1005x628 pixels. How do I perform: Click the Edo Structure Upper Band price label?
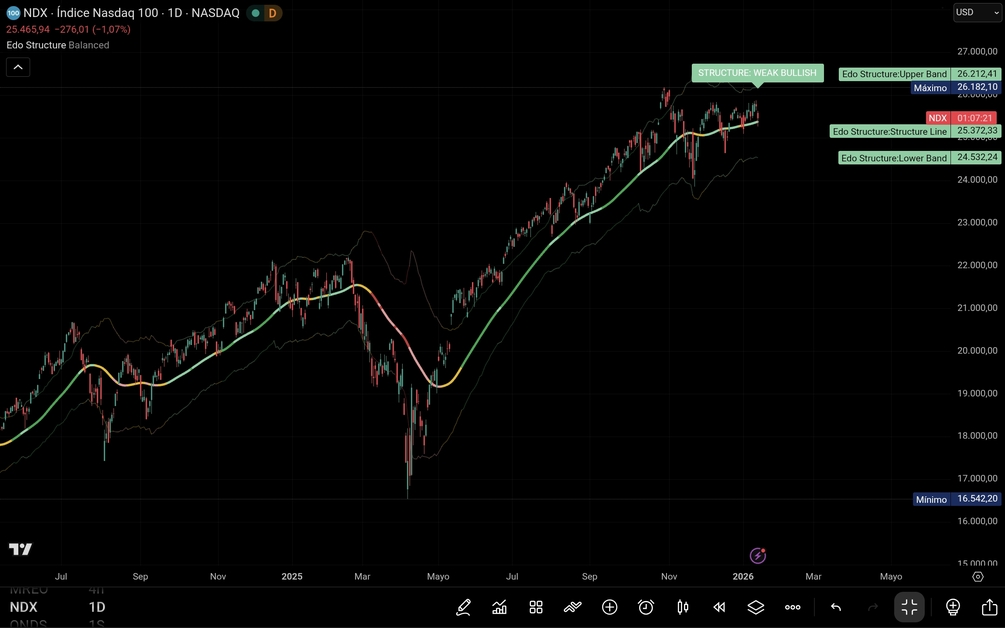click(x=920, y=74)
